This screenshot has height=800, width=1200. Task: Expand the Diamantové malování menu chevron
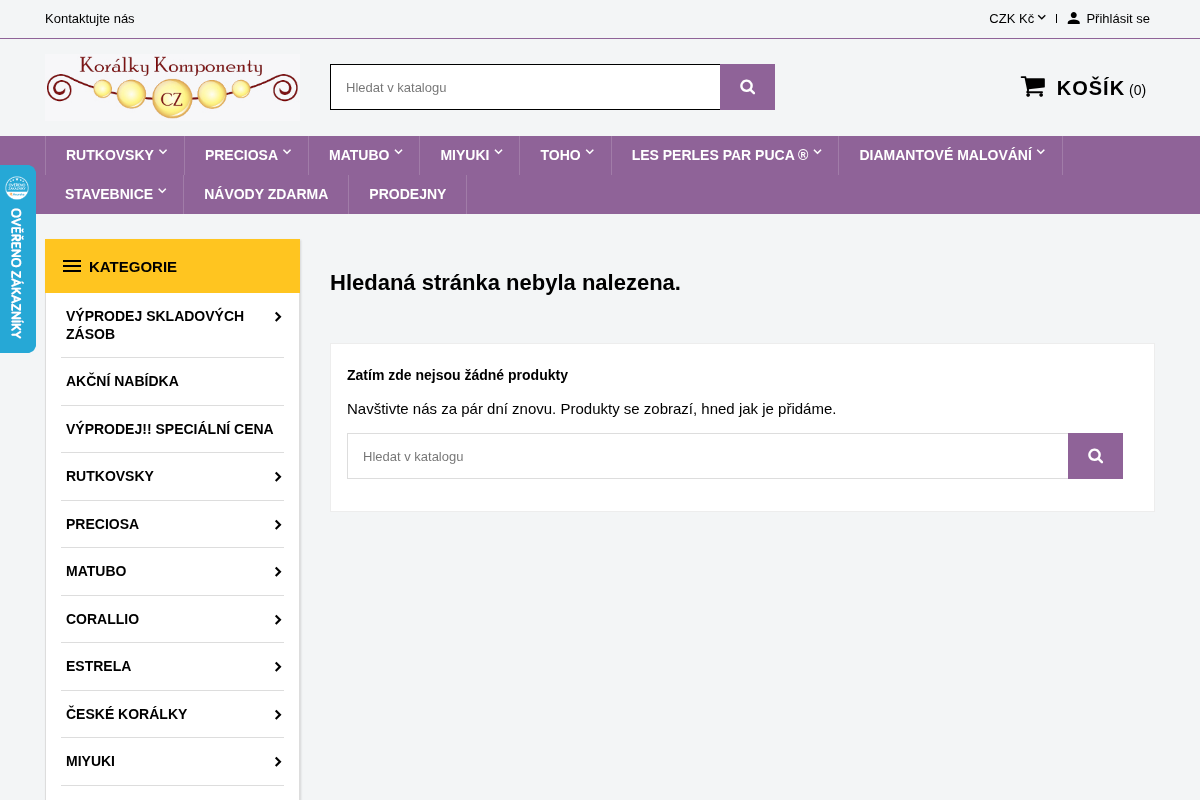(1041, 152)
